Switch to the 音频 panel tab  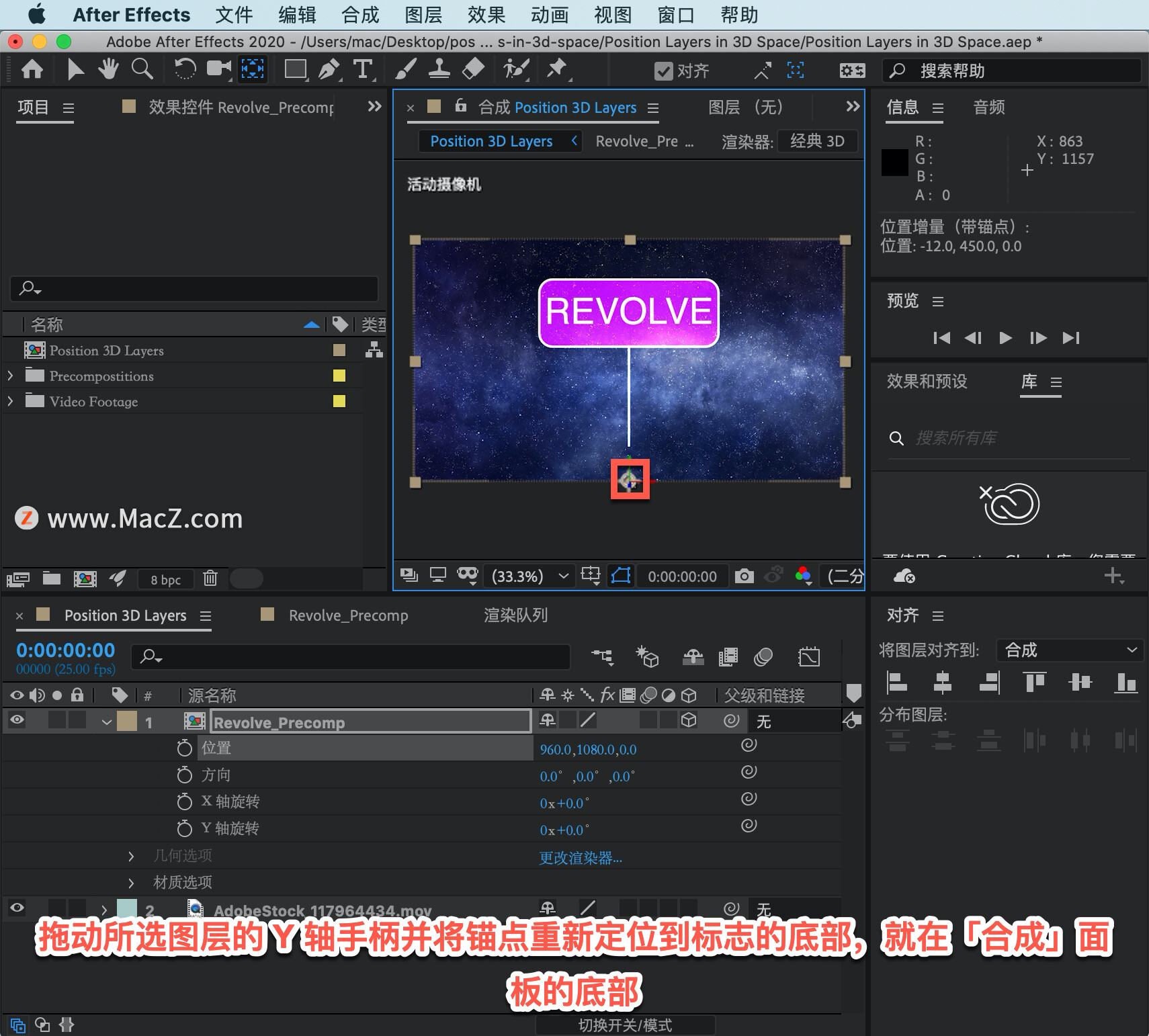coord(989,107)
